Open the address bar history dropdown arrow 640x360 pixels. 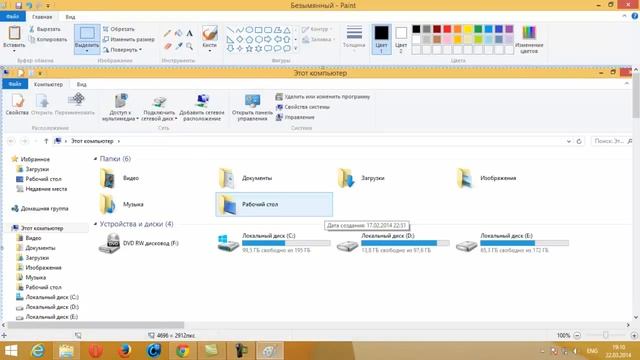tap(569, 141)
